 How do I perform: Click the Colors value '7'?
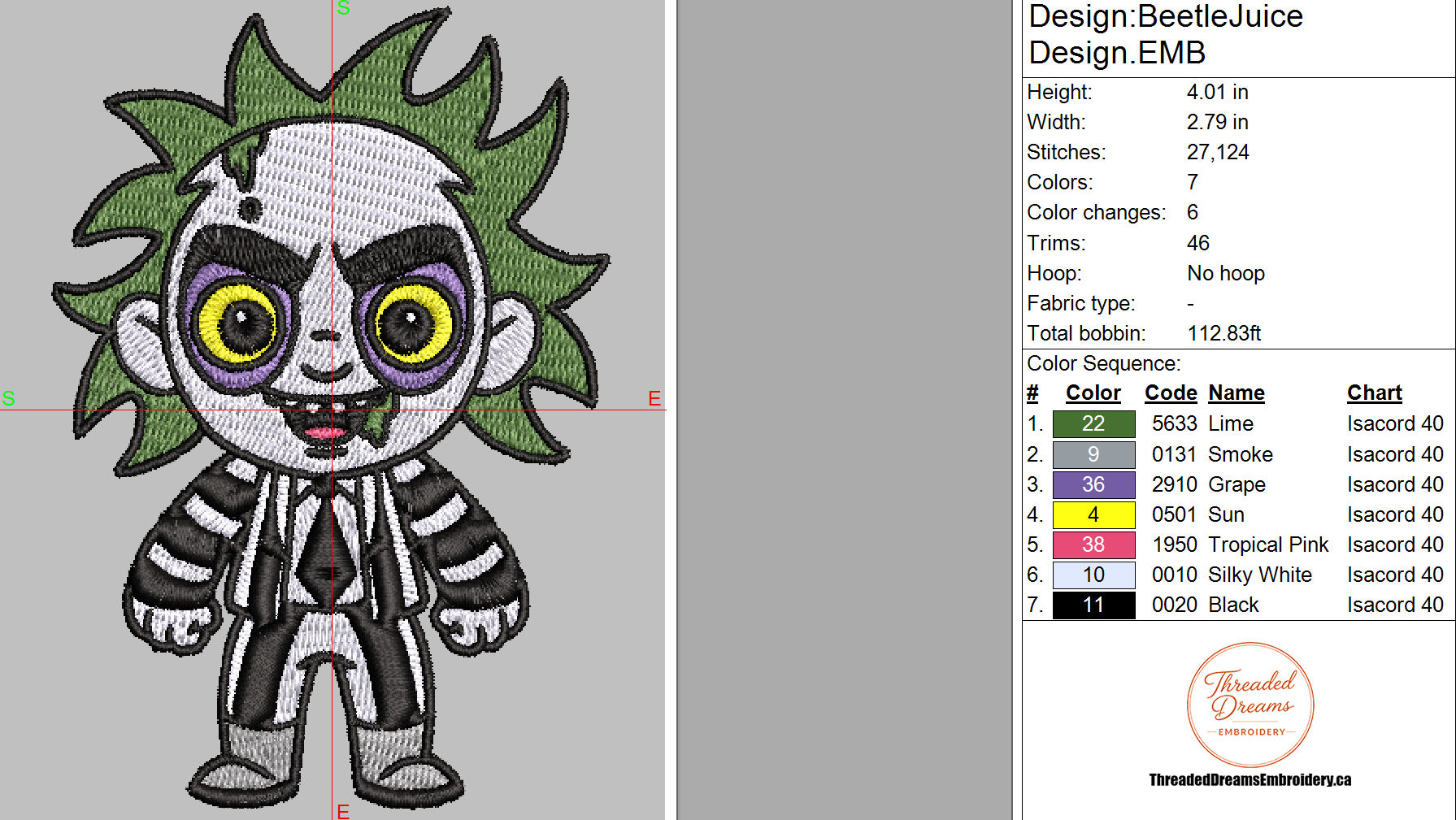tap(1193, 182)
